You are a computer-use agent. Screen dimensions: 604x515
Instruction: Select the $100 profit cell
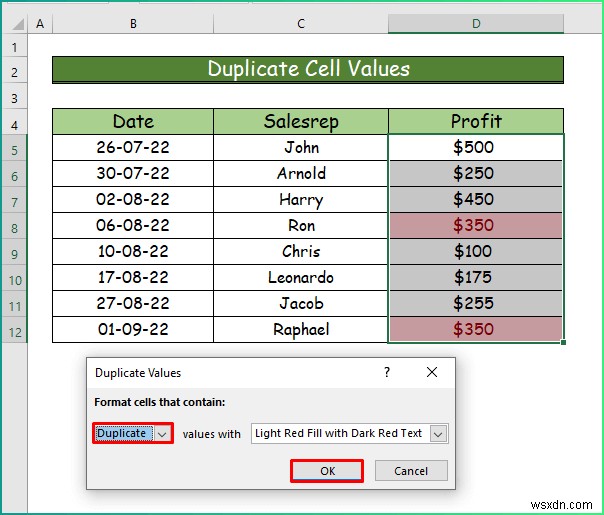click(x=476, y=252)
